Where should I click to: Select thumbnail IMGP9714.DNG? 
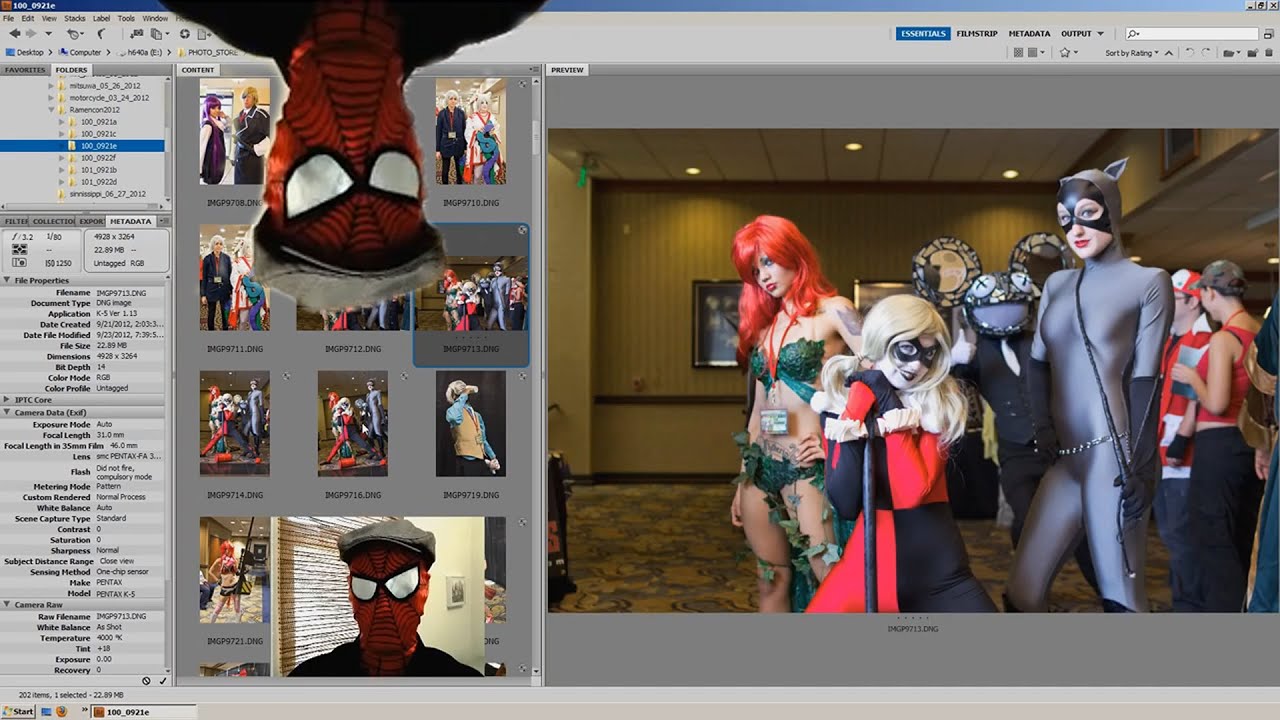pos(234,423)
